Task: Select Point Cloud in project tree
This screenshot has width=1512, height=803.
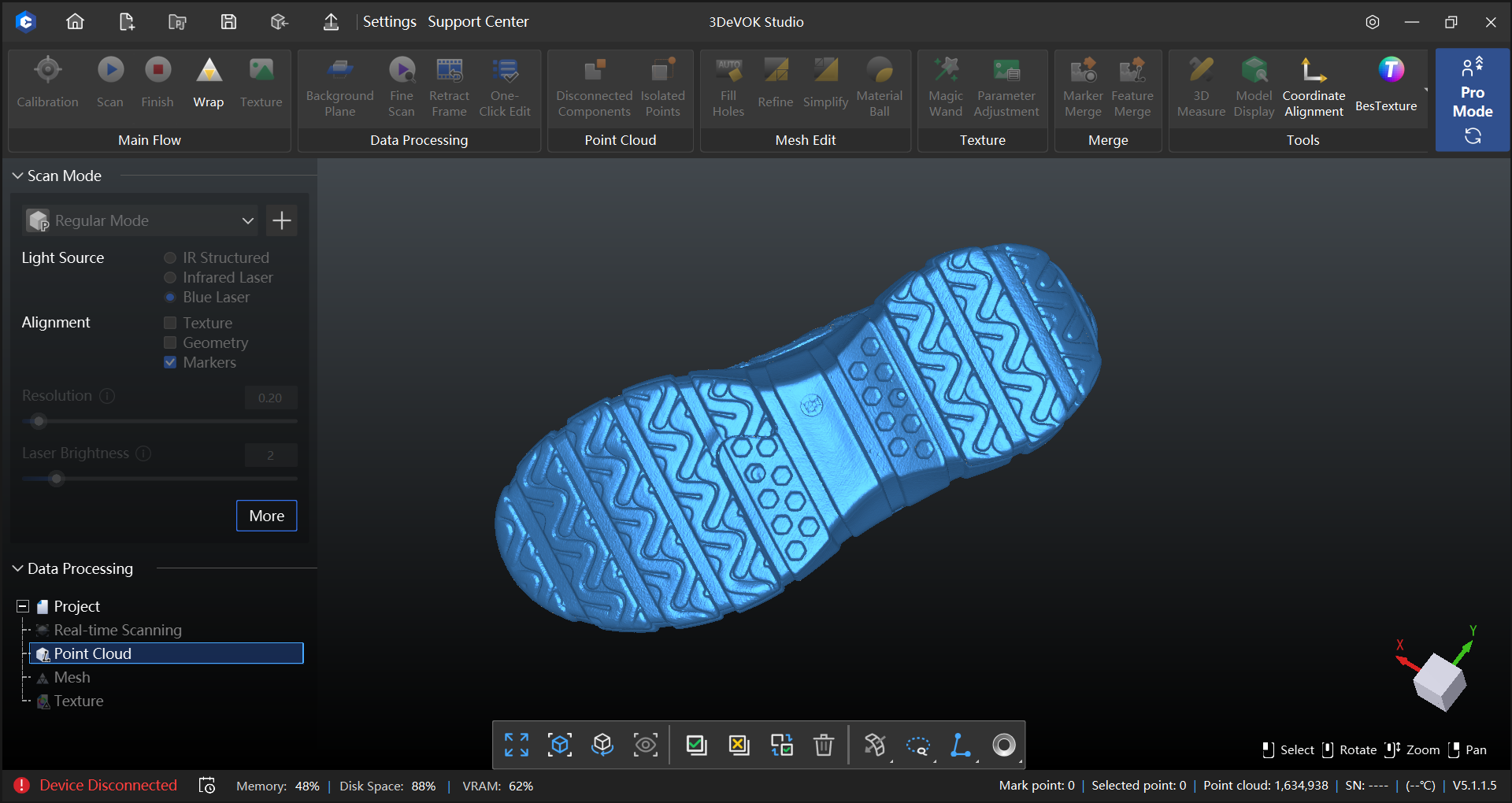Action: pyautogui.click(x=166, y=653)
